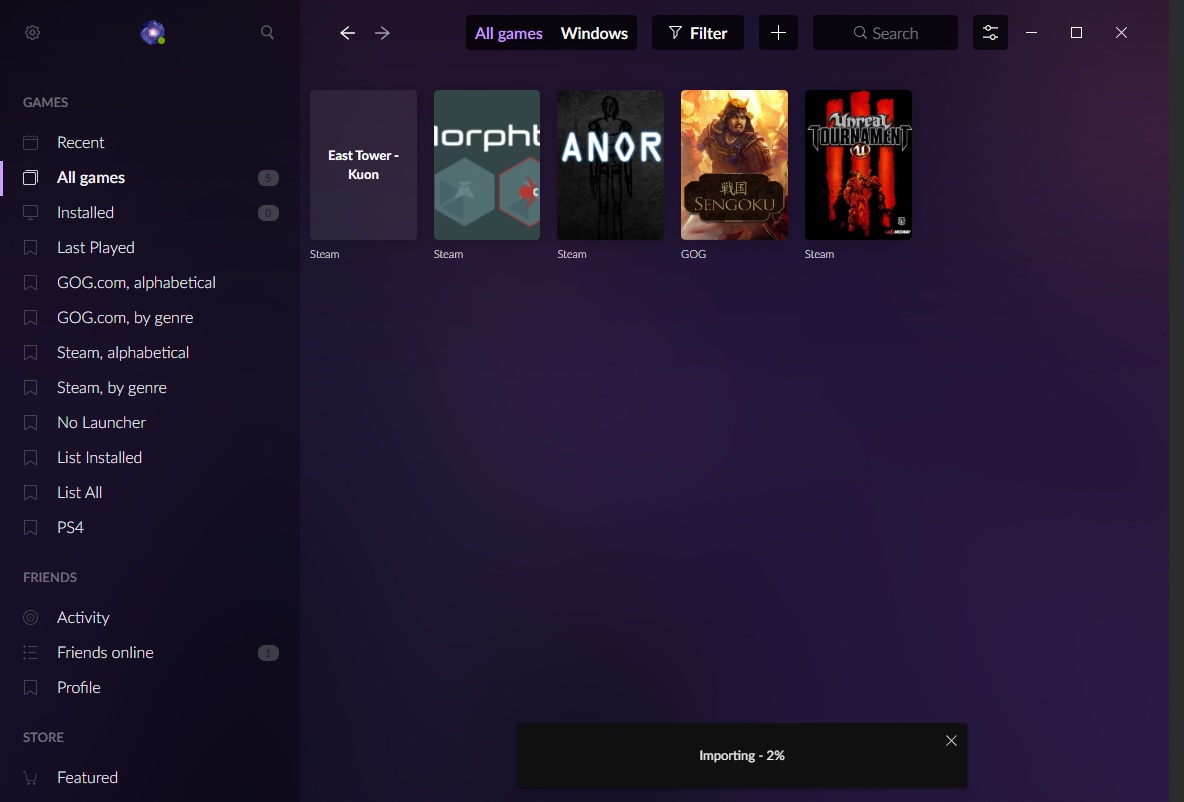Open the Filter button
This screenshot has width=1184, height=802.
698,32
